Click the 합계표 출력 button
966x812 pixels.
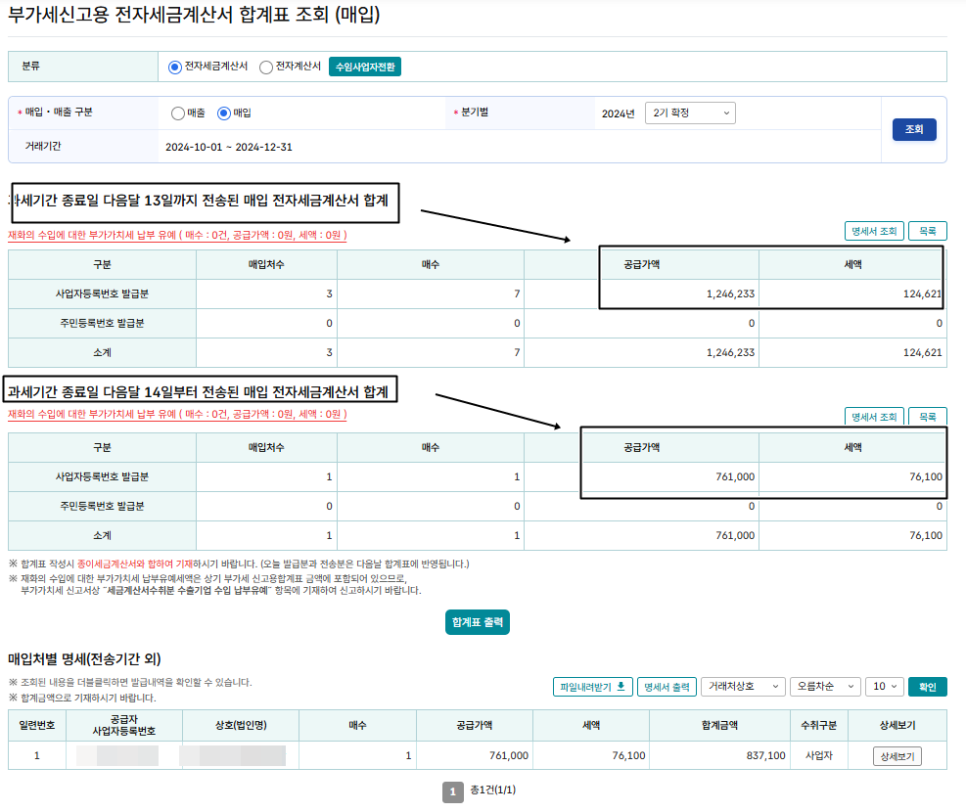click(477, 622)
